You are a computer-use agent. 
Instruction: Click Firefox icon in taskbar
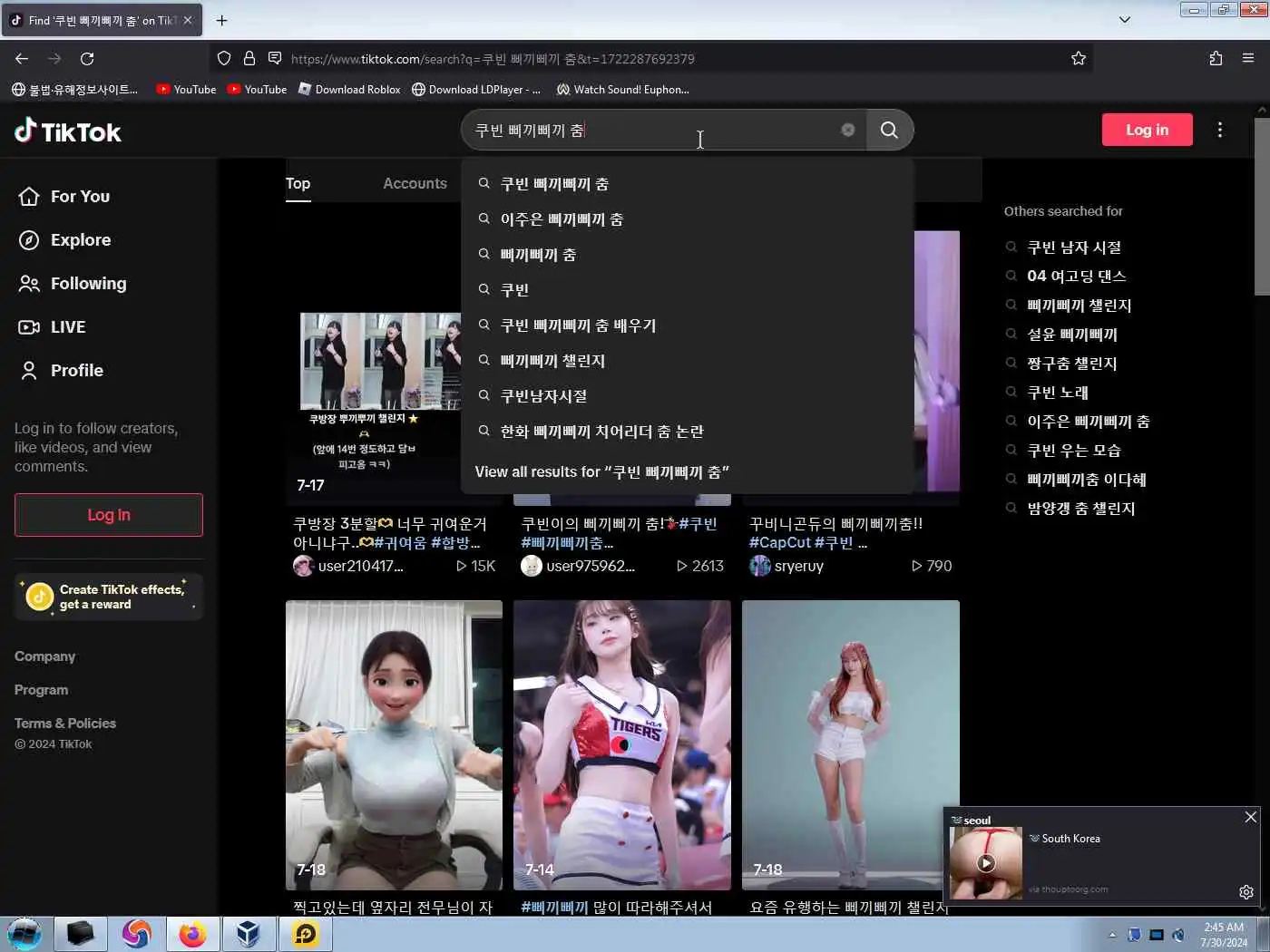click(192, 934)
